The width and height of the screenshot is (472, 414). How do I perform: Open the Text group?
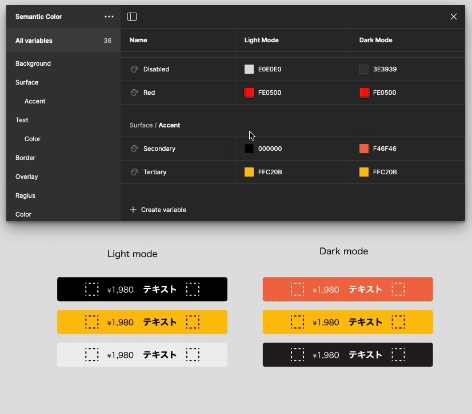(x=22, y=120)
